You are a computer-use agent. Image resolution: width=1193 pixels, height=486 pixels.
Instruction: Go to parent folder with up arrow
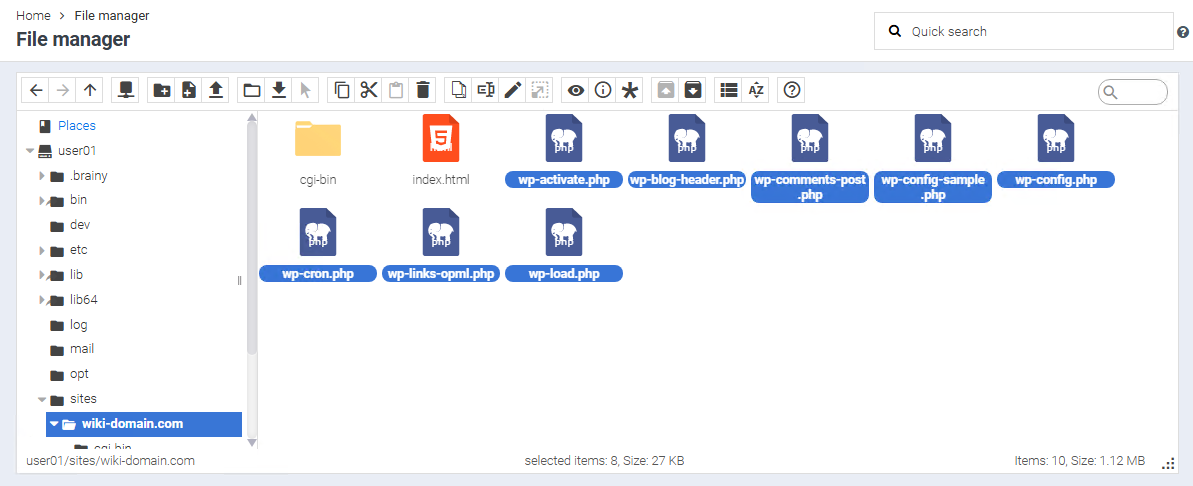click(91, 91)
